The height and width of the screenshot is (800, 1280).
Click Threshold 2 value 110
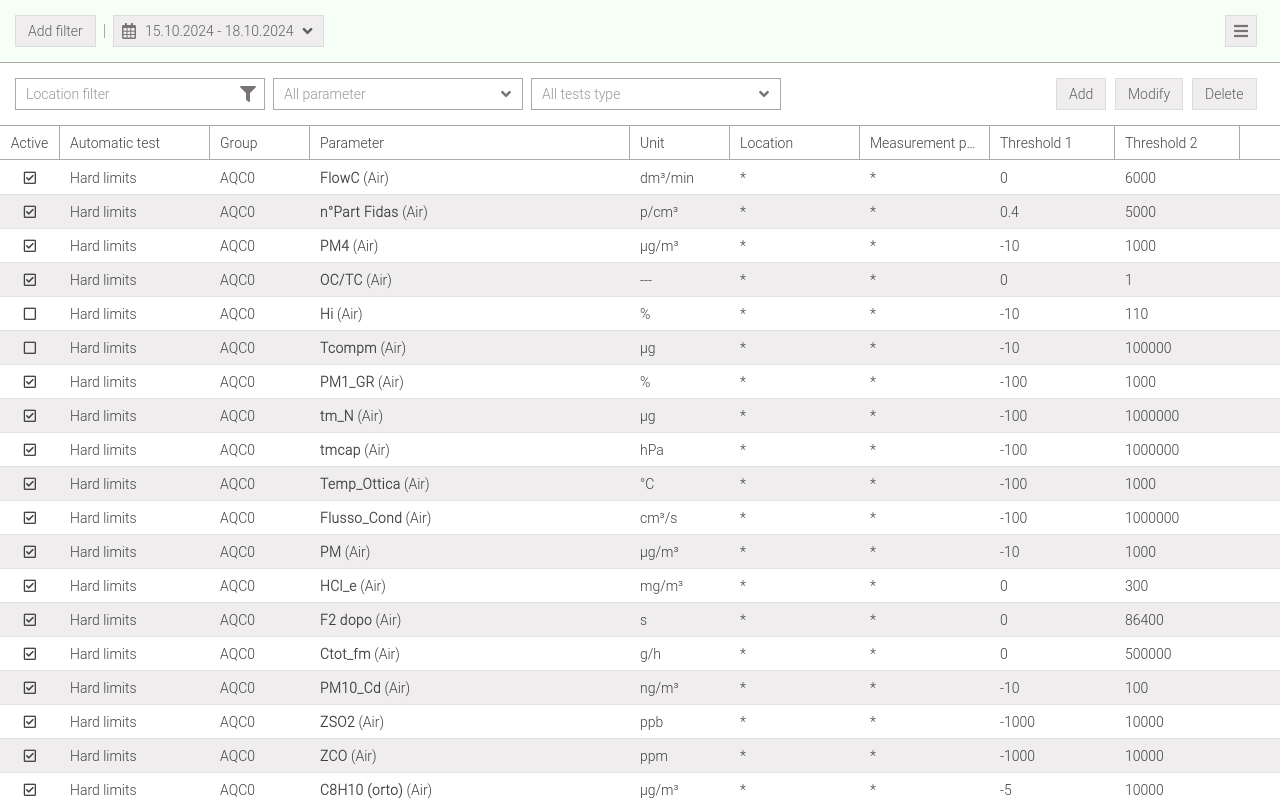(x=1136, y=314)
